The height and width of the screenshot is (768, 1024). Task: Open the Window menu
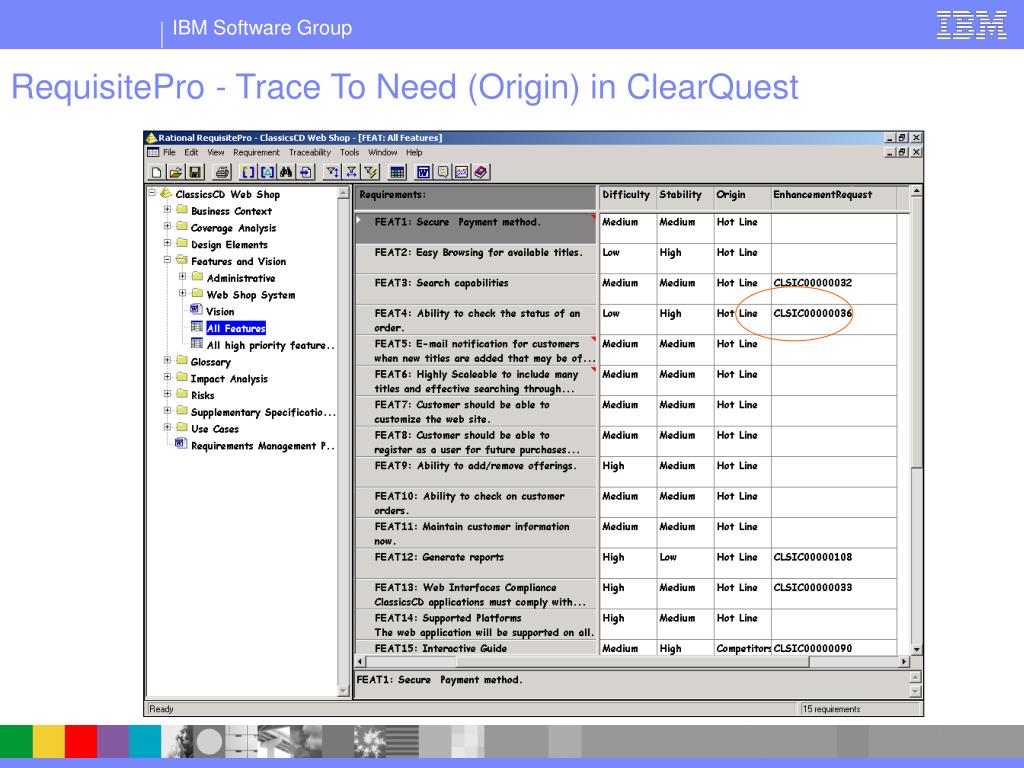(383, 152)
